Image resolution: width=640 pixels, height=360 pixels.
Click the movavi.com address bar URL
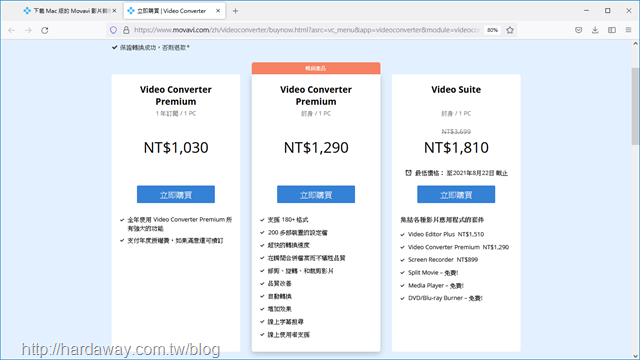pyautogui.click(x=306, y=30)
